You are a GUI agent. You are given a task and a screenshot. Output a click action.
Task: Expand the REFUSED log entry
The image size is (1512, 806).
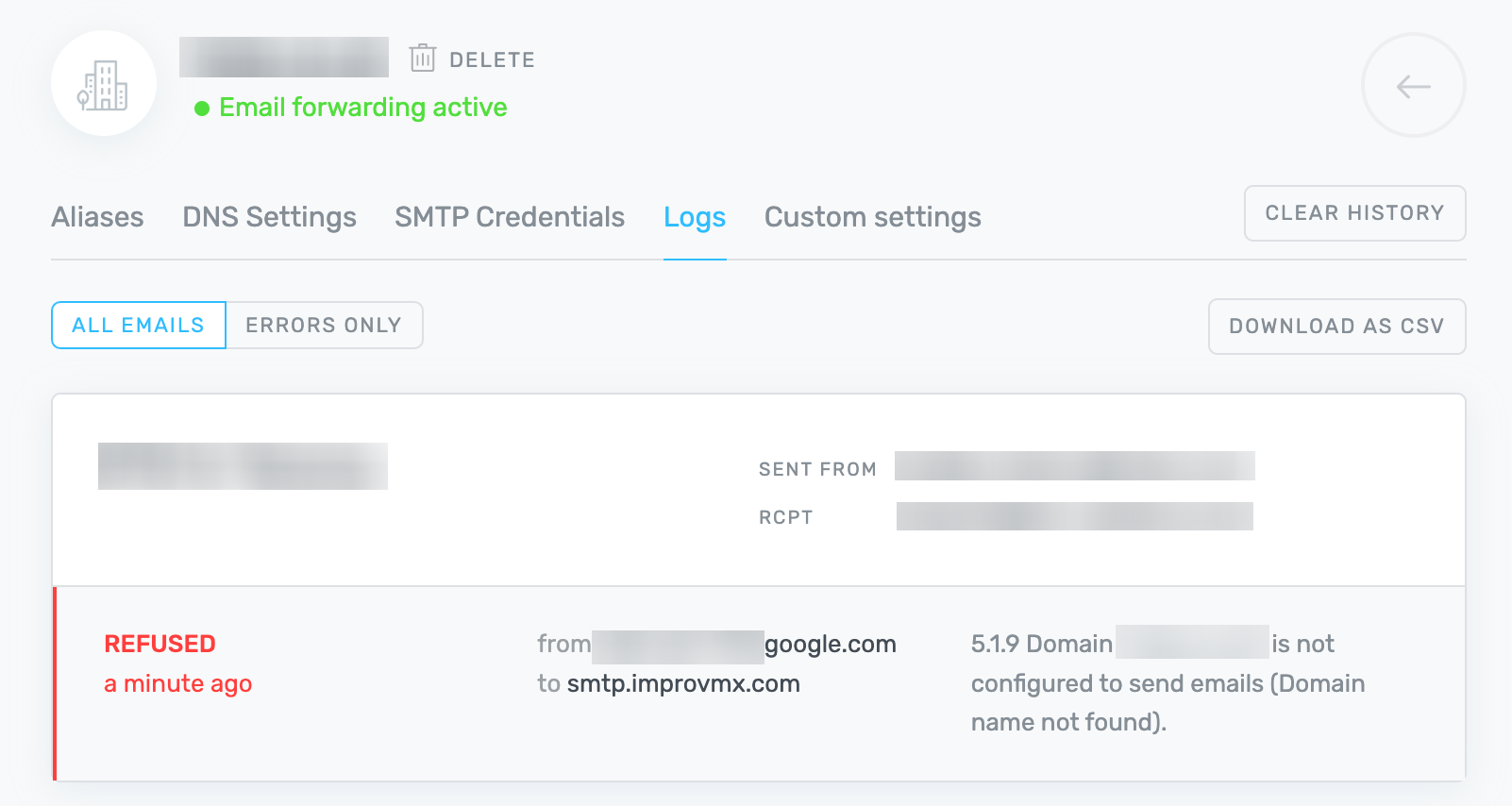click(160, 644)
